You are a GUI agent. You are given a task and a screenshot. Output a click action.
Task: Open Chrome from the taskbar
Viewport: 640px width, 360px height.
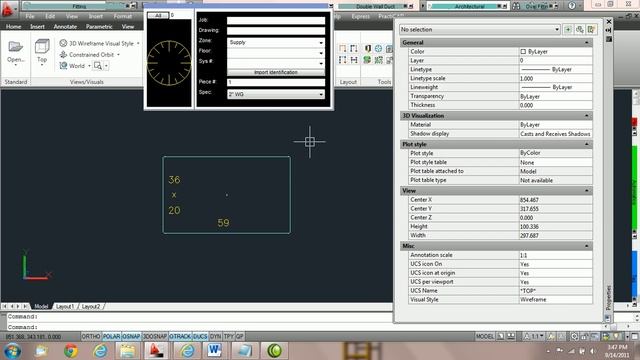[x=71, y=351]
